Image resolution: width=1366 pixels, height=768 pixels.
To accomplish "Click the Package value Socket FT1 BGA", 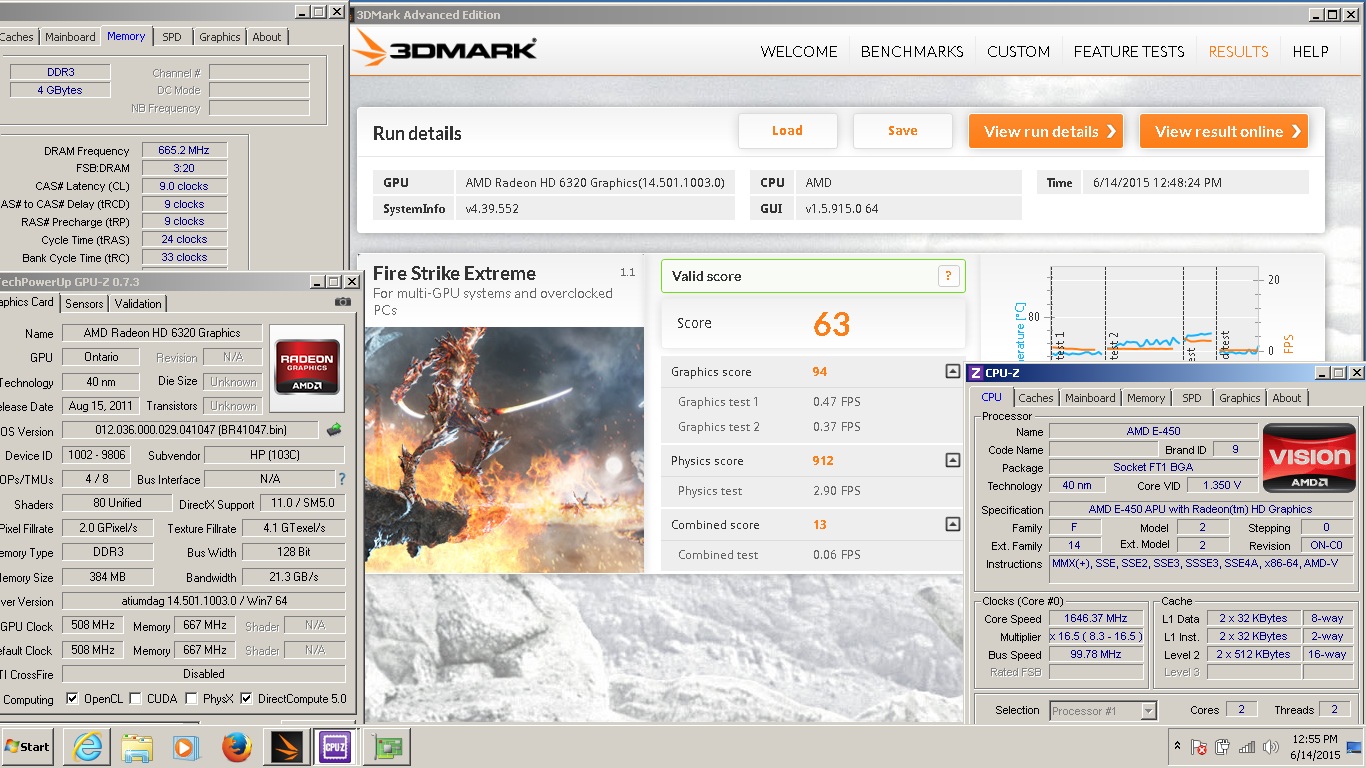I will pos(1153,468).
